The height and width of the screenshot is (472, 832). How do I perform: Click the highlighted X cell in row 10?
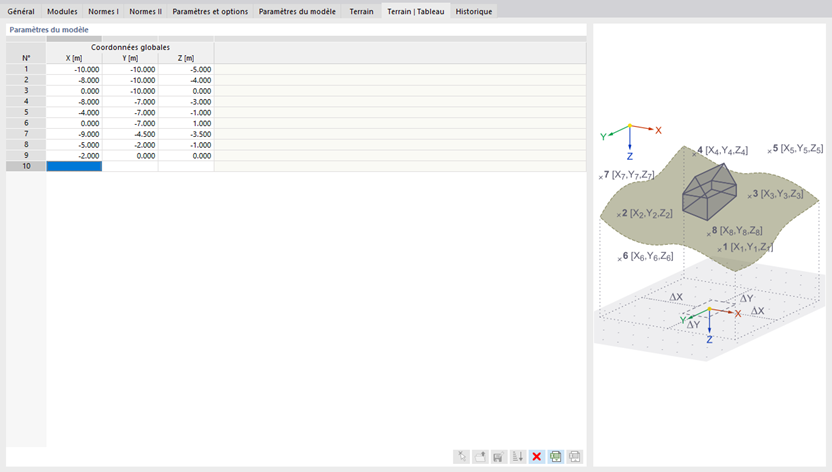pyautogui.click(x=74, y=167)
